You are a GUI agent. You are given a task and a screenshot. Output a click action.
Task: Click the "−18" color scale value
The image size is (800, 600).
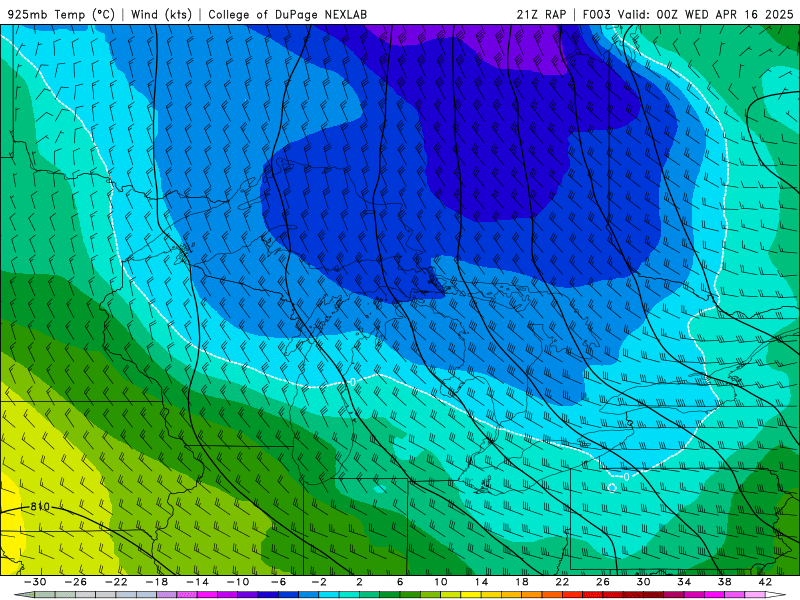pos(157,582)
